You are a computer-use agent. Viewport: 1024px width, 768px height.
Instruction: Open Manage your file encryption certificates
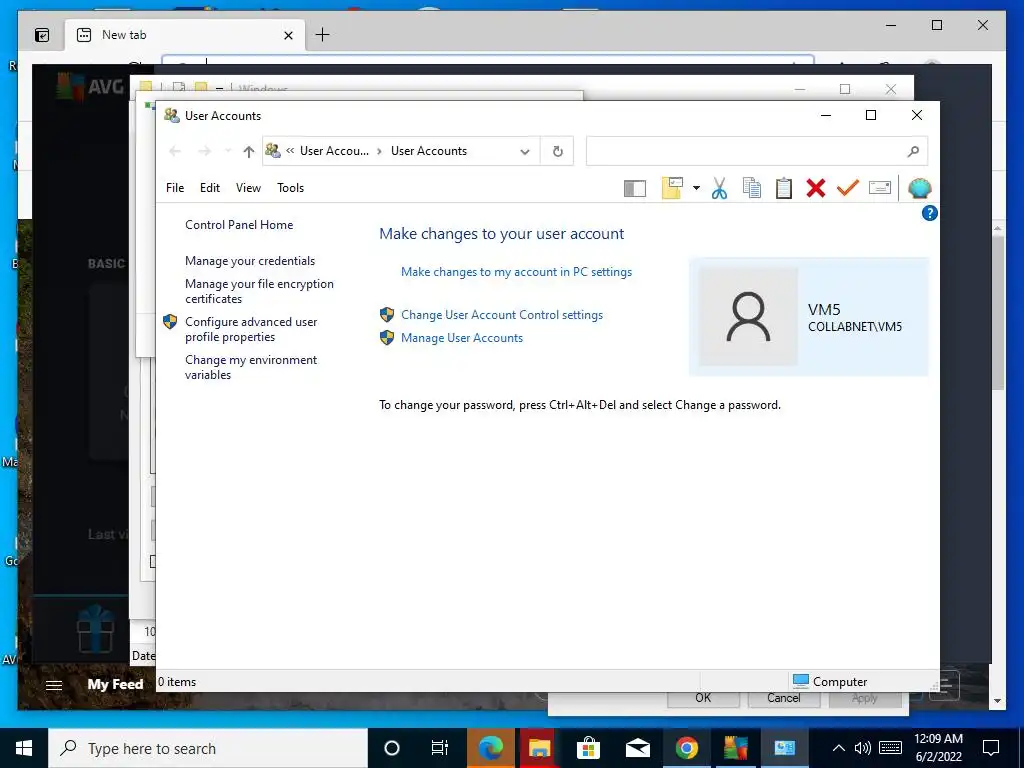coord(259,291)
